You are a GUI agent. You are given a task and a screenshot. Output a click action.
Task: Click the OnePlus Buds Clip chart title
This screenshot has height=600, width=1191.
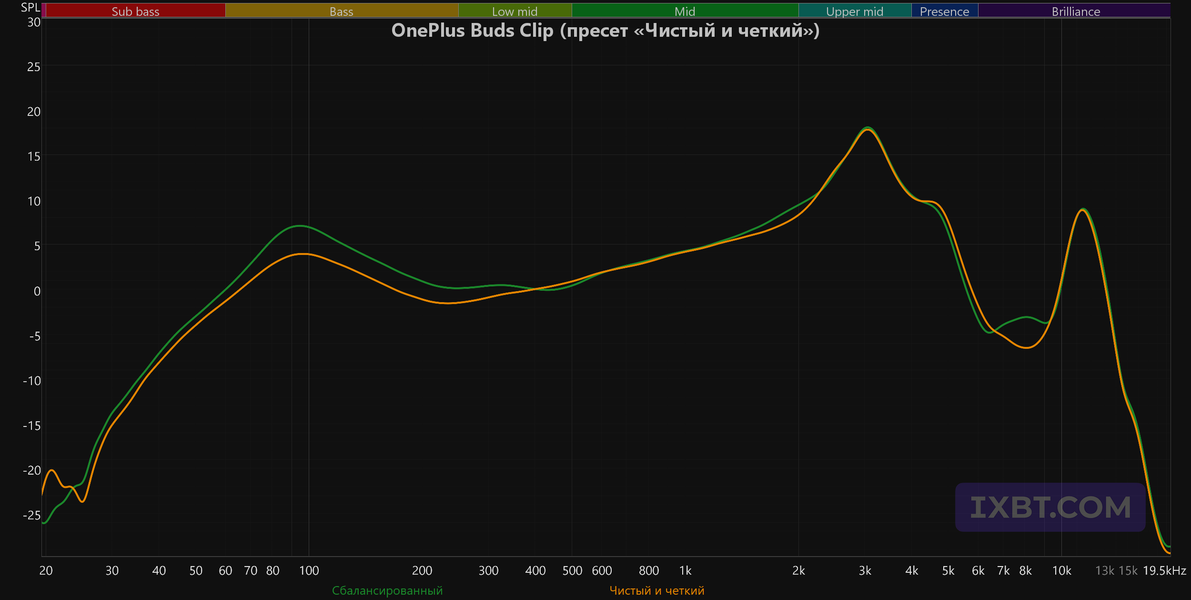point(605,31)
